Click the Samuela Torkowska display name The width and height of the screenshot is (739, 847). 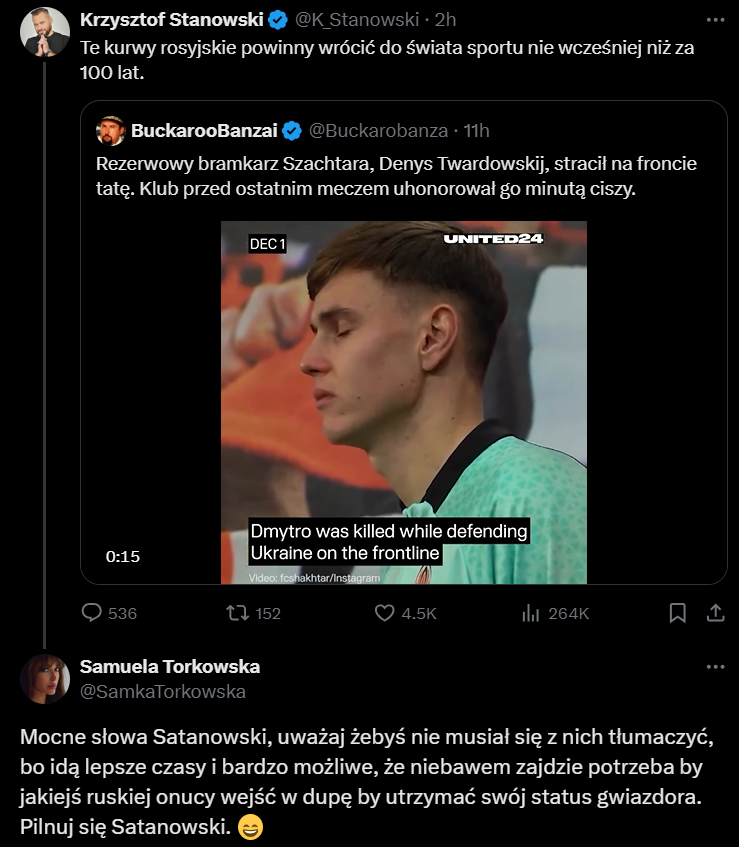(x=169, y=667)
